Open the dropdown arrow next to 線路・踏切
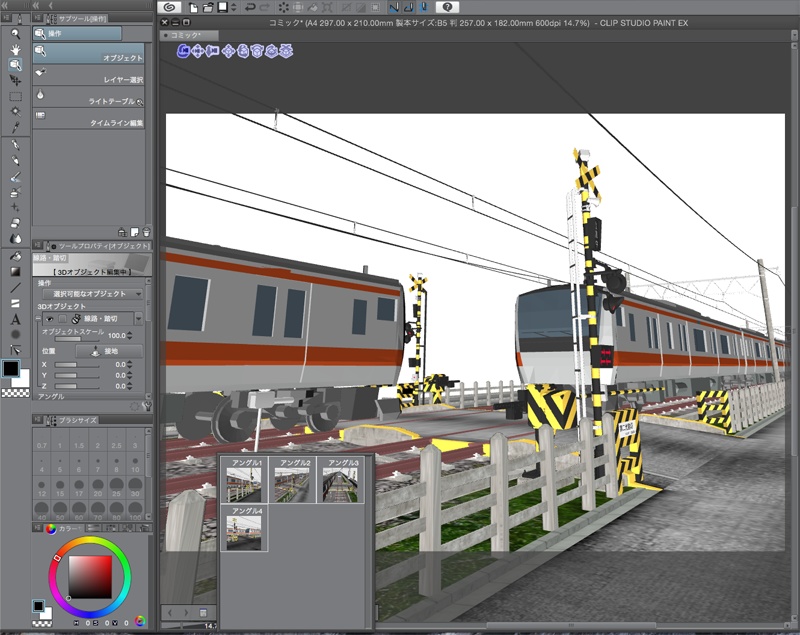The width and height of the screenshot is (800, 635). (x=140, y=318)
